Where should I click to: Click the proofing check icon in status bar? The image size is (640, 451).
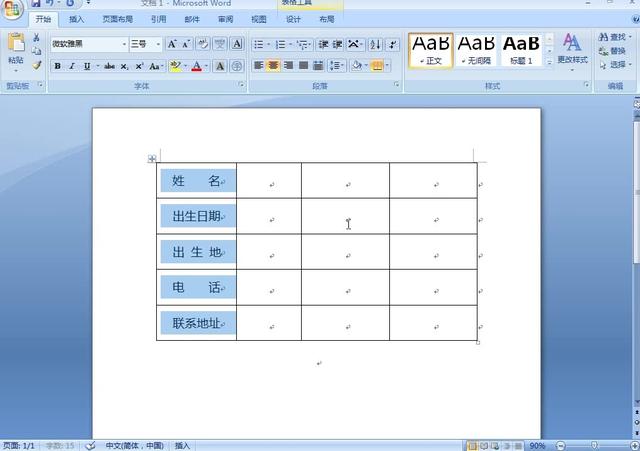click(x=91, y=446)
